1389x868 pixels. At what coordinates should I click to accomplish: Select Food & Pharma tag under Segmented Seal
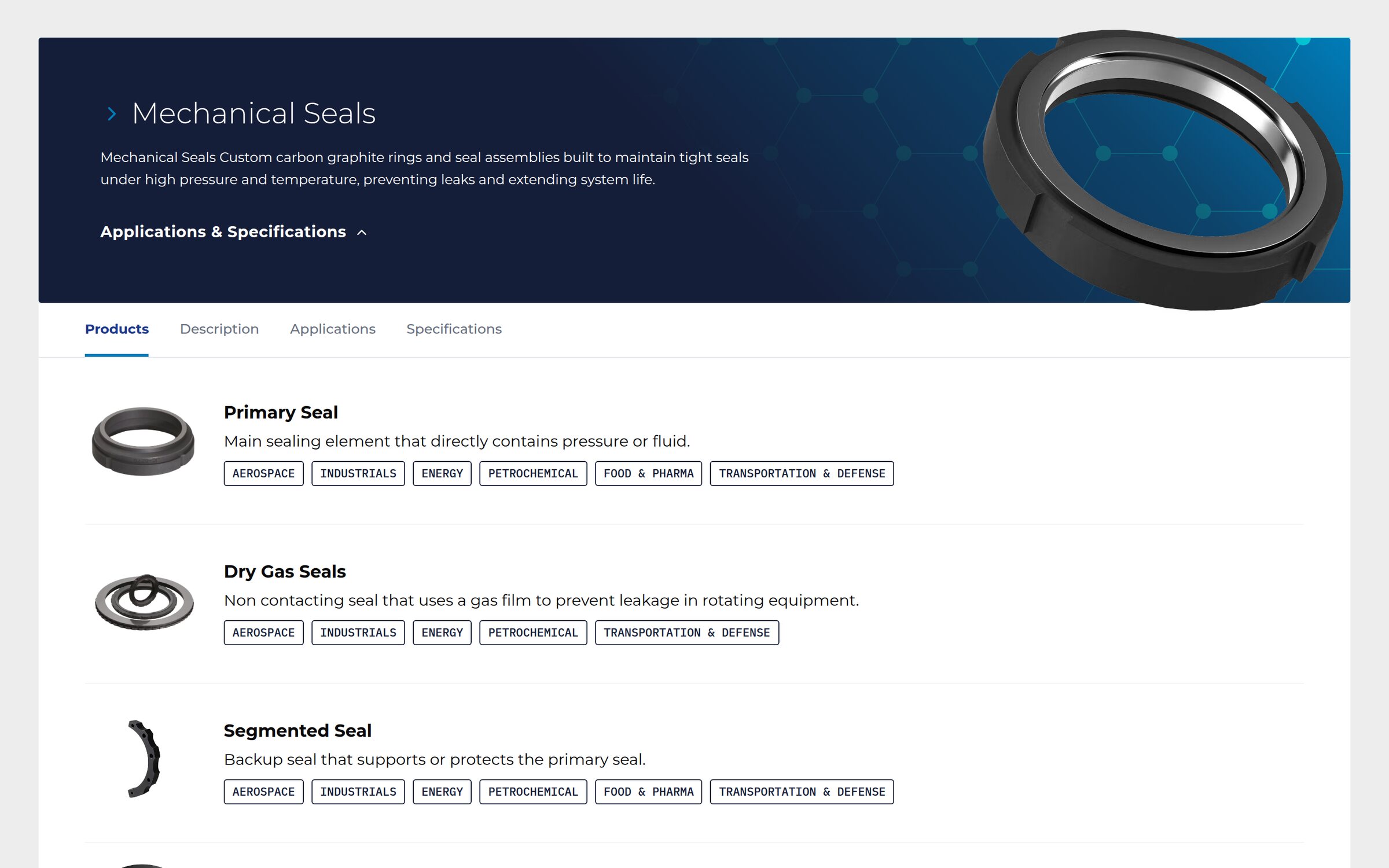pyautogui.click(x=648, y=792)
